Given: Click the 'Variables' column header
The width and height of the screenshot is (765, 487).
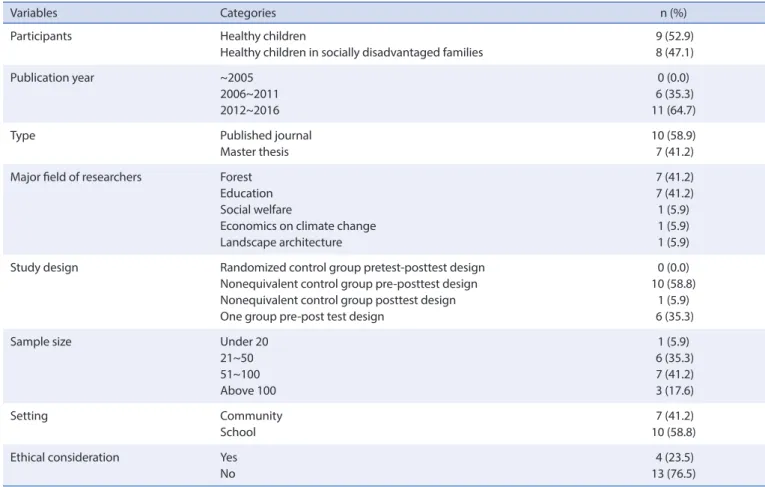Looking at the screenshot, I should (x=34, y=13).
